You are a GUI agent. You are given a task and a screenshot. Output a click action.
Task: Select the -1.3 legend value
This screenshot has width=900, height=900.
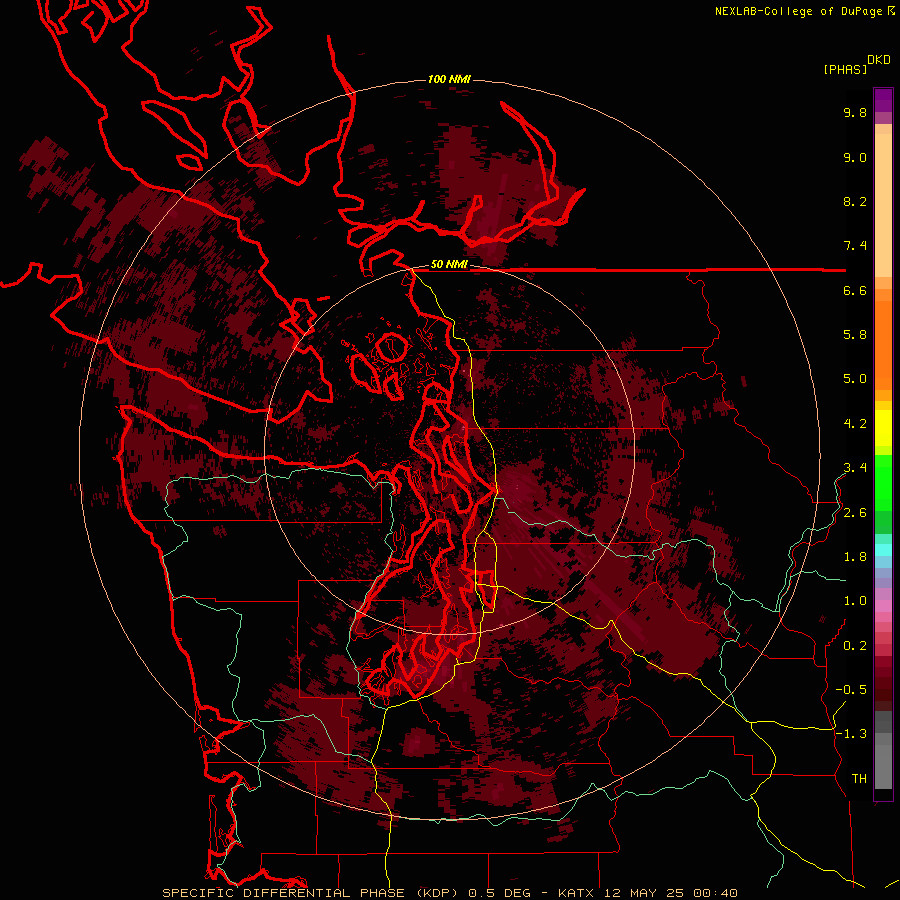point(851,734)
